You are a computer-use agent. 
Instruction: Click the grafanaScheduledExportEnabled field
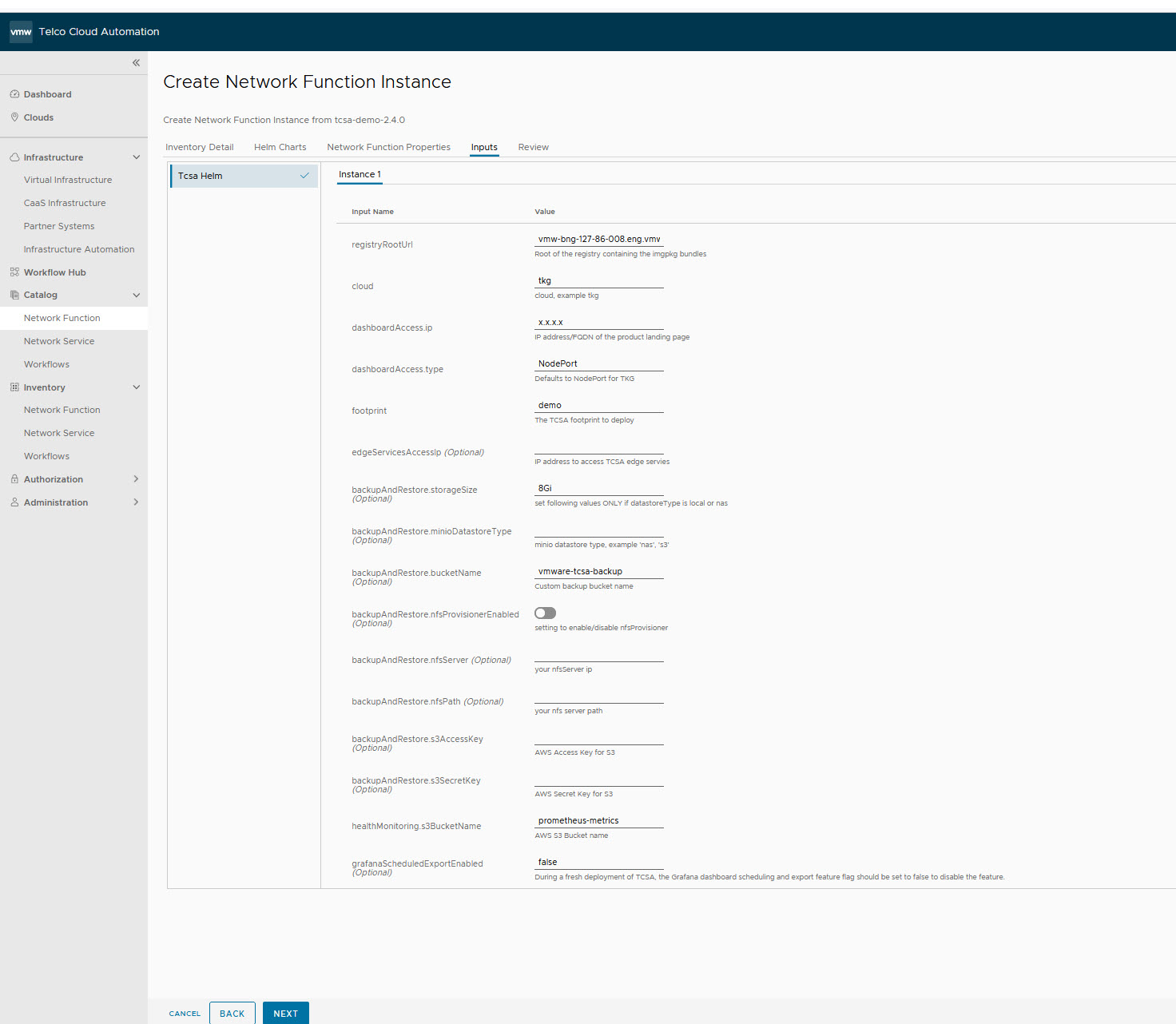click(x=599, y=862)
